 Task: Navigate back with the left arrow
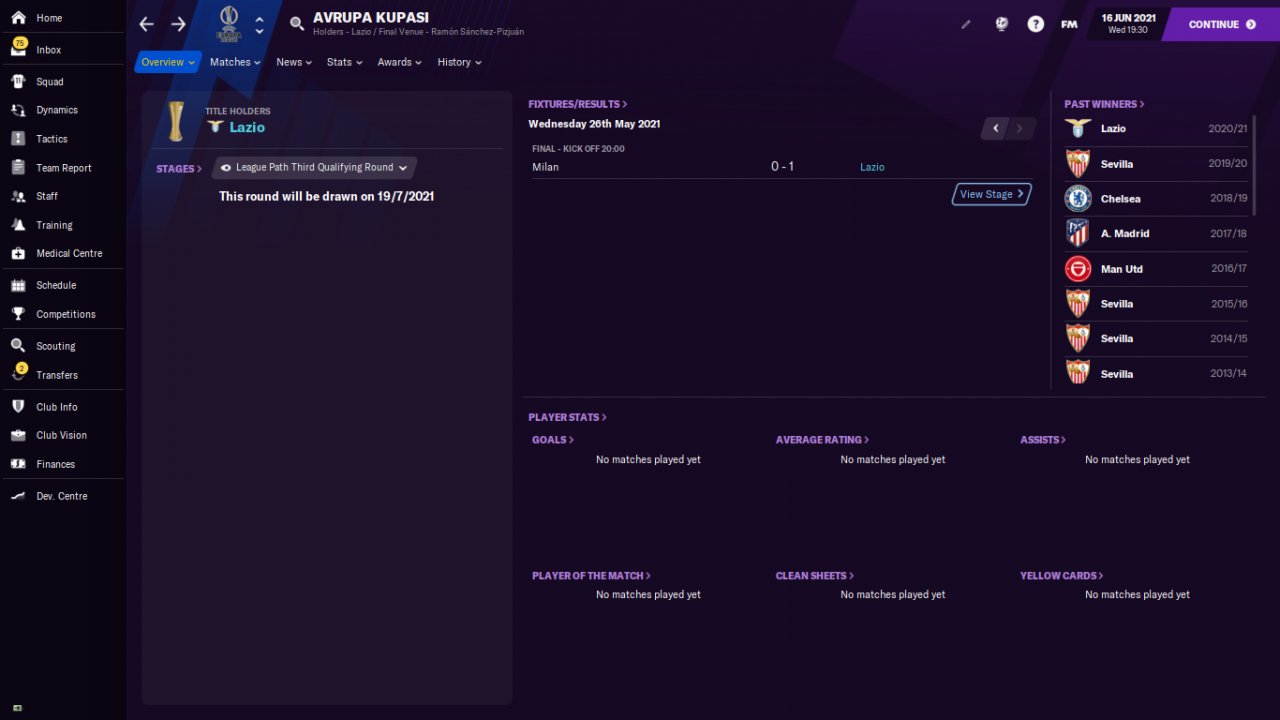point(146,24)
